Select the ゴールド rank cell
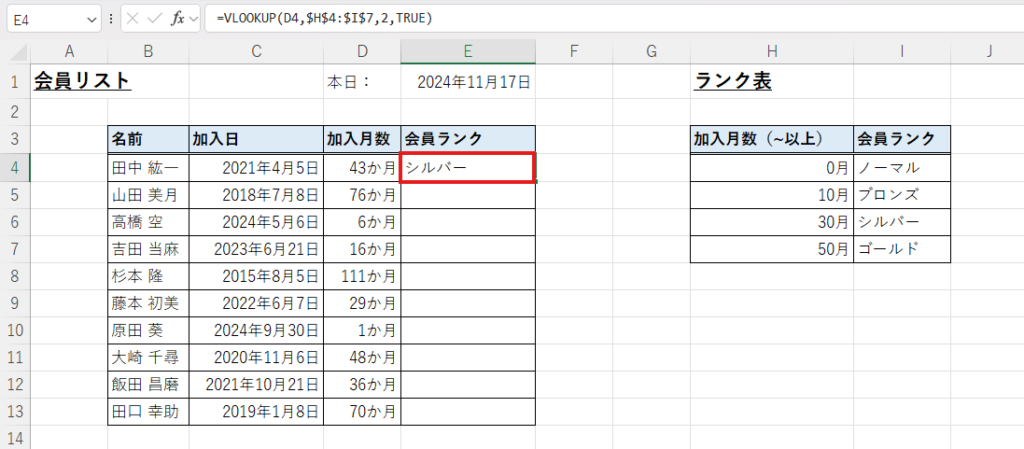Image resolution: width=1024 pixels, height=449 pixels. coord(901,250)
